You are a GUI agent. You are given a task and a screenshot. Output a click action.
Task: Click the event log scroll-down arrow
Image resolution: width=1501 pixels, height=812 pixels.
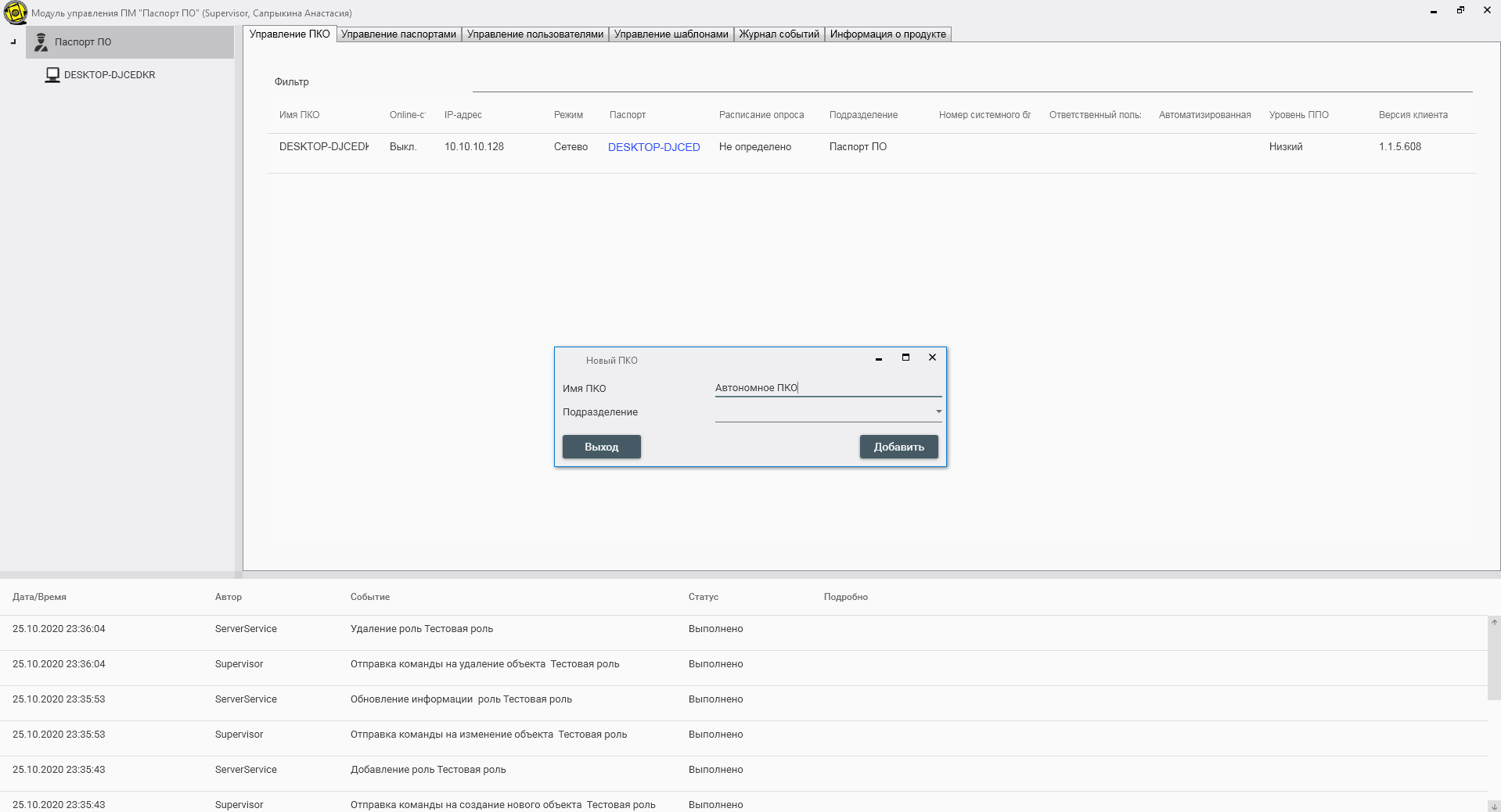(x=1494, y=806)
